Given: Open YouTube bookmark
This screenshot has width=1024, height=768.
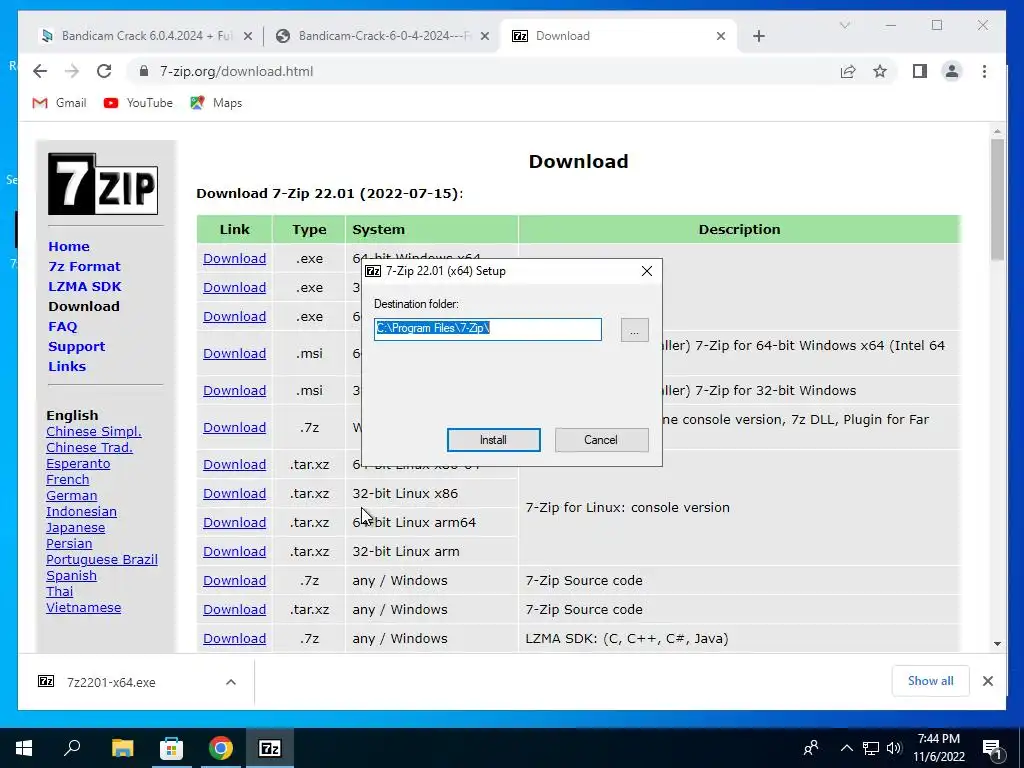Looking at the screenshot, I should (x=138, y=103).
